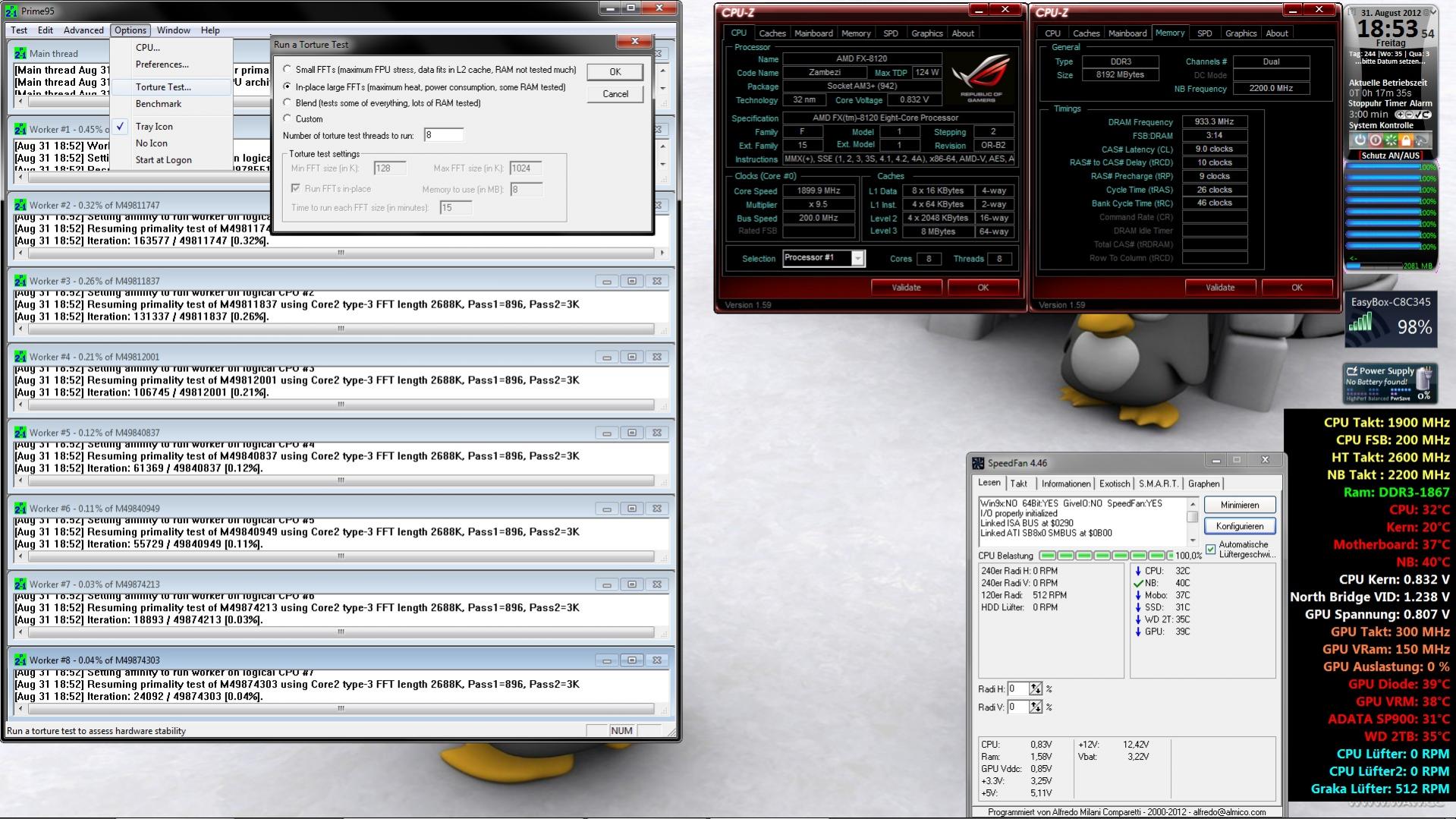1456x819 pixels.
Task: Select the Custom torture test option
Action: coord(287,118)
